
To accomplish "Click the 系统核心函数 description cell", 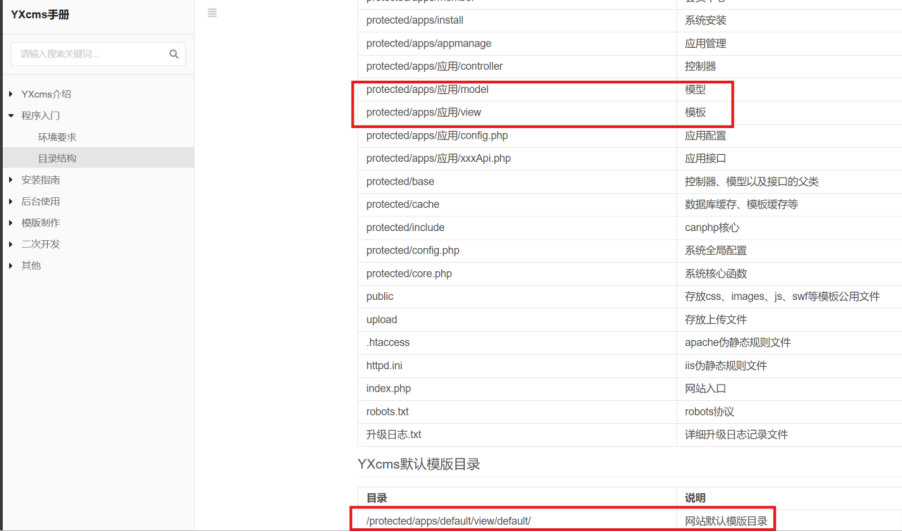I will pyautogui.click(x=789, y=273).
